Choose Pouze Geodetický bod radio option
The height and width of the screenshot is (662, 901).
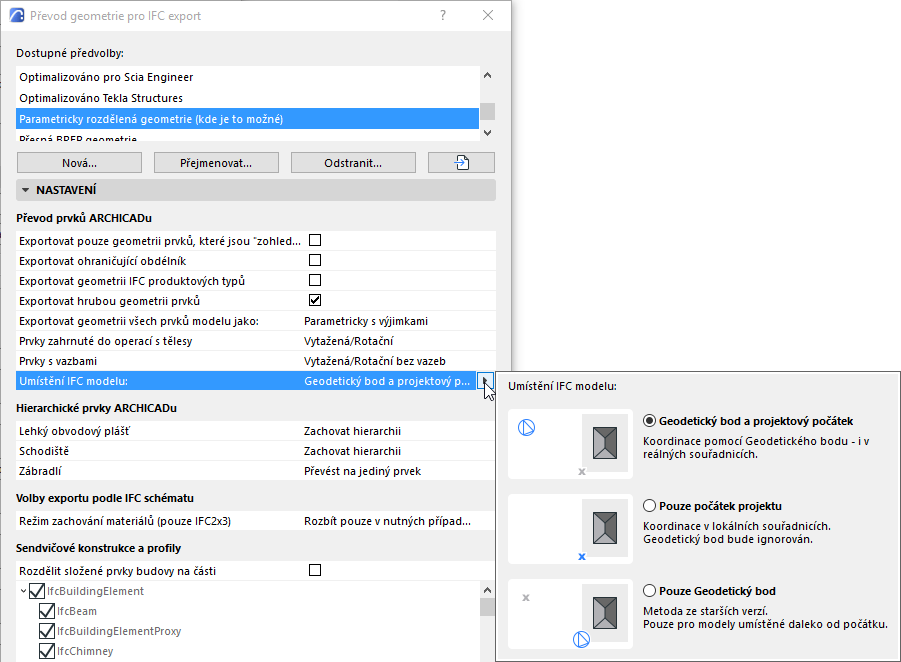[x=649, y=591]
